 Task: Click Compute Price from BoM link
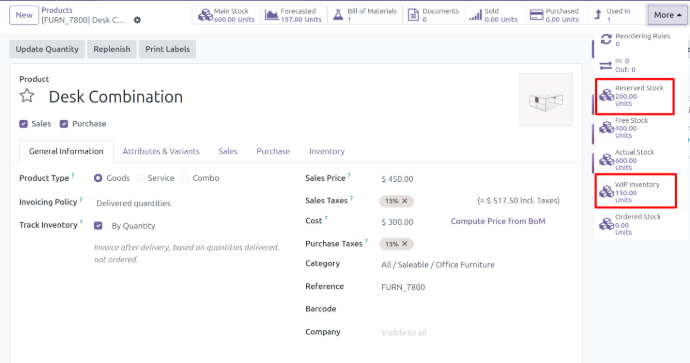498,221
